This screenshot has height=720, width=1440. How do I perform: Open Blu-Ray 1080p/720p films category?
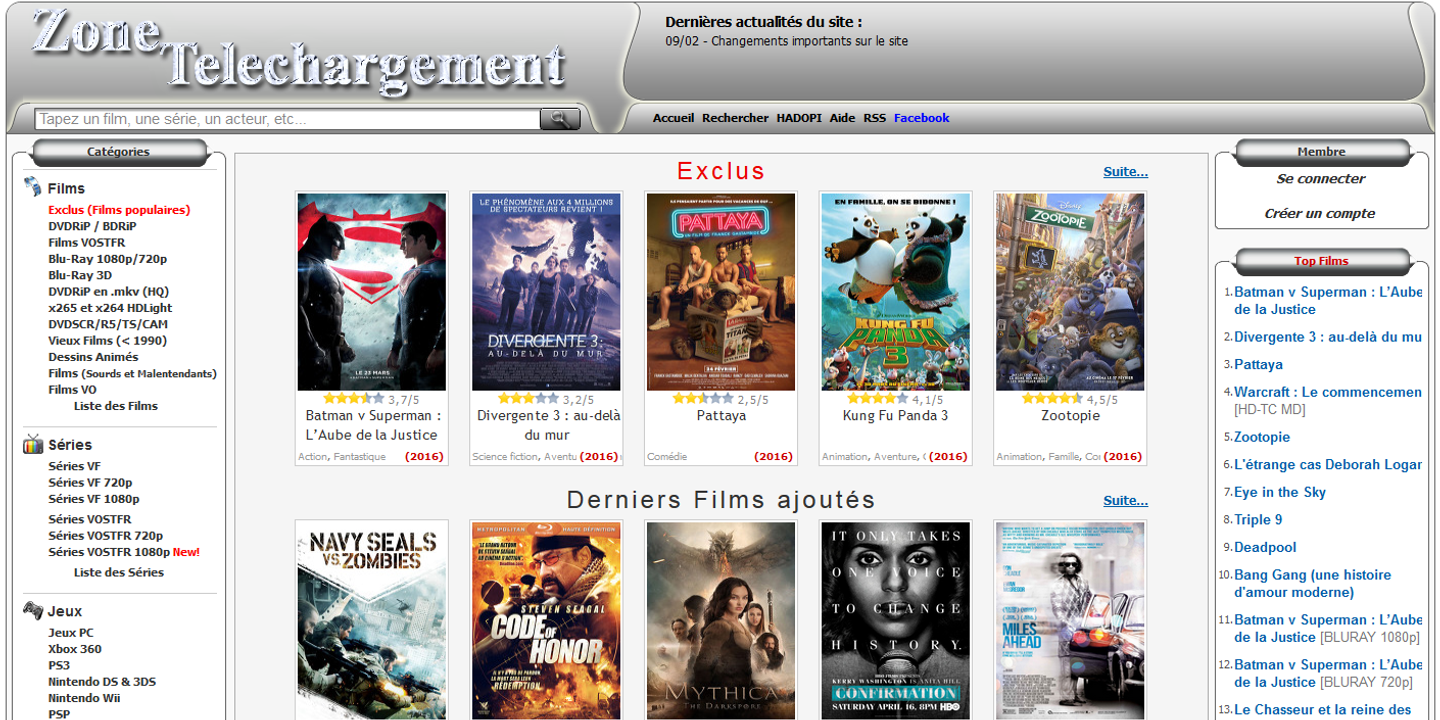click(x=108, y=259)
